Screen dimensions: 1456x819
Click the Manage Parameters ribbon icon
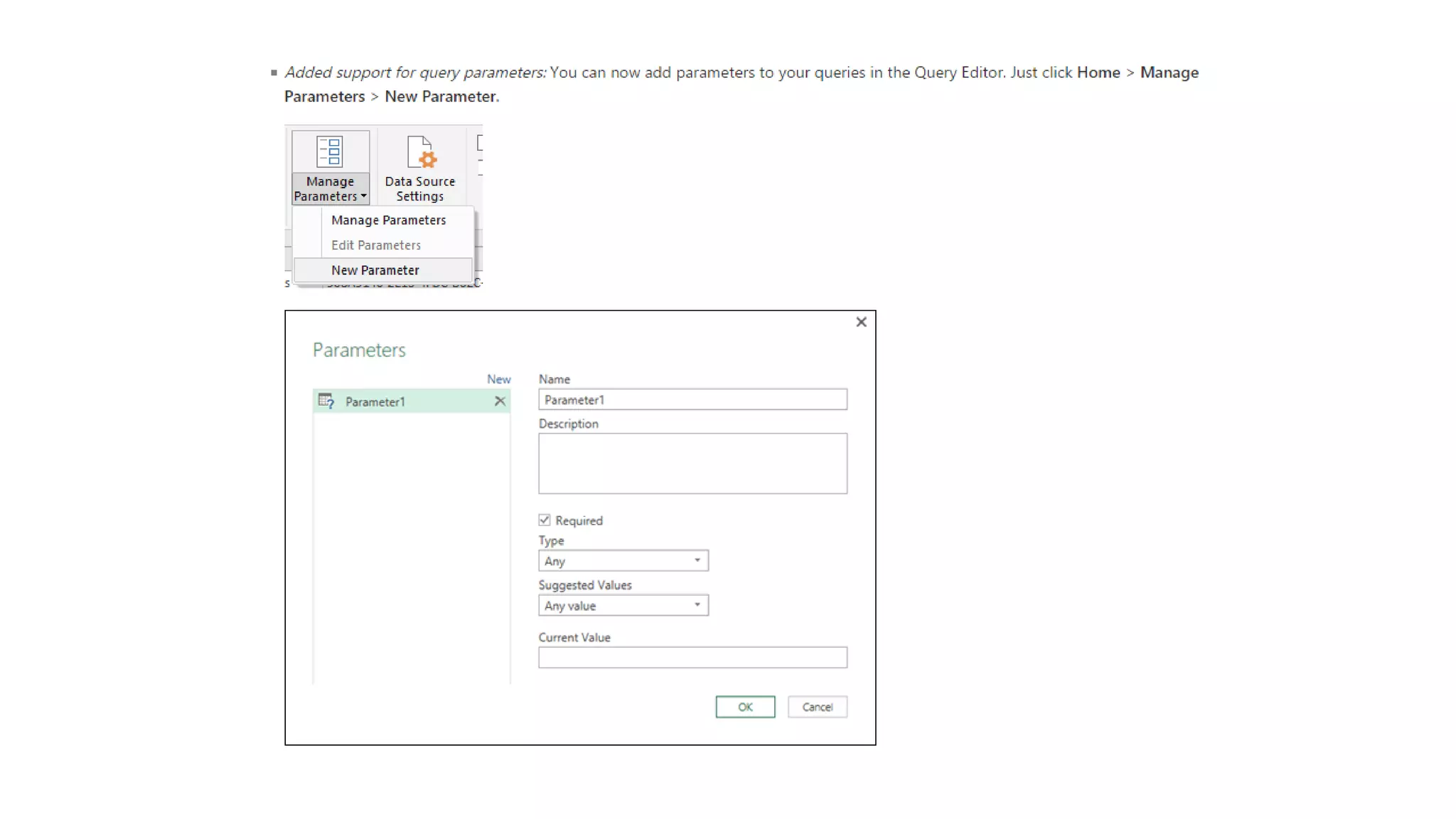330,151
